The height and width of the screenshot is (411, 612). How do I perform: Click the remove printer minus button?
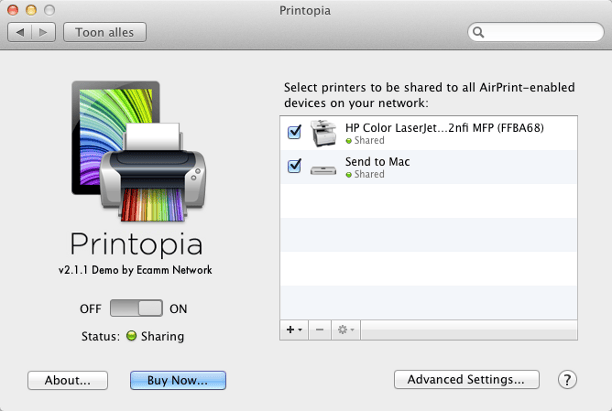pyautogui.click(x=319, y=329)
